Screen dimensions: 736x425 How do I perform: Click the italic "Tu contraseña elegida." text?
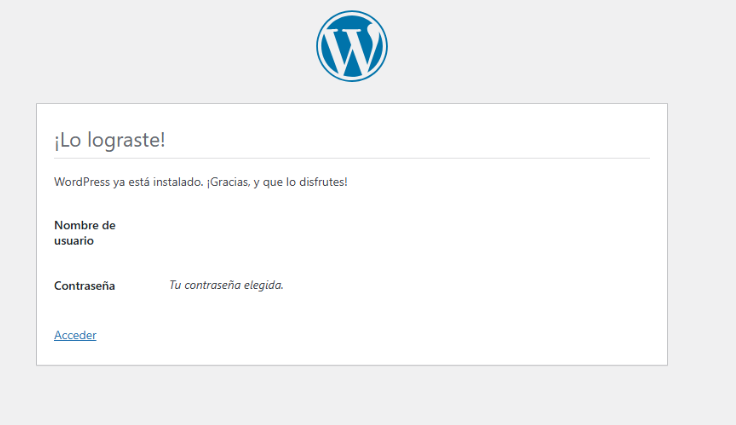click(226, 285)
